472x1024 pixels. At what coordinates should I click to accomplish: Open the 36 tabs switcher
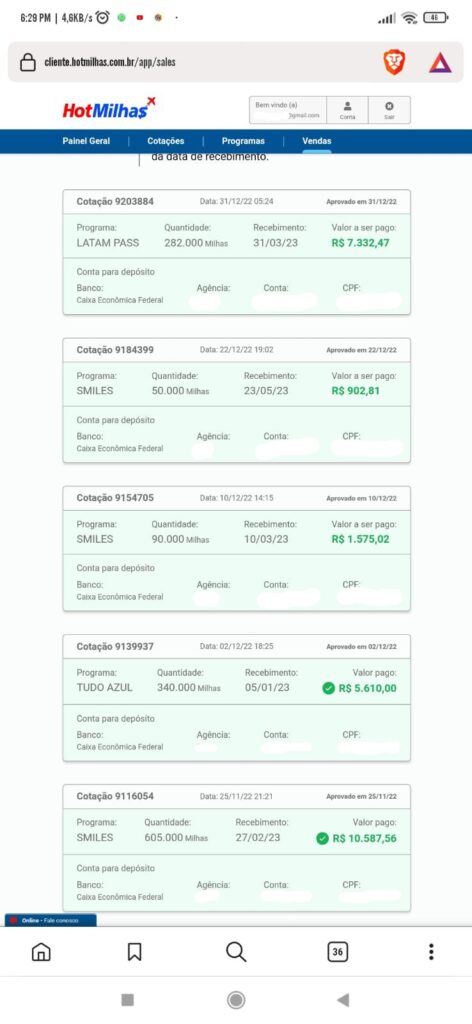click(x=338, y=952)
